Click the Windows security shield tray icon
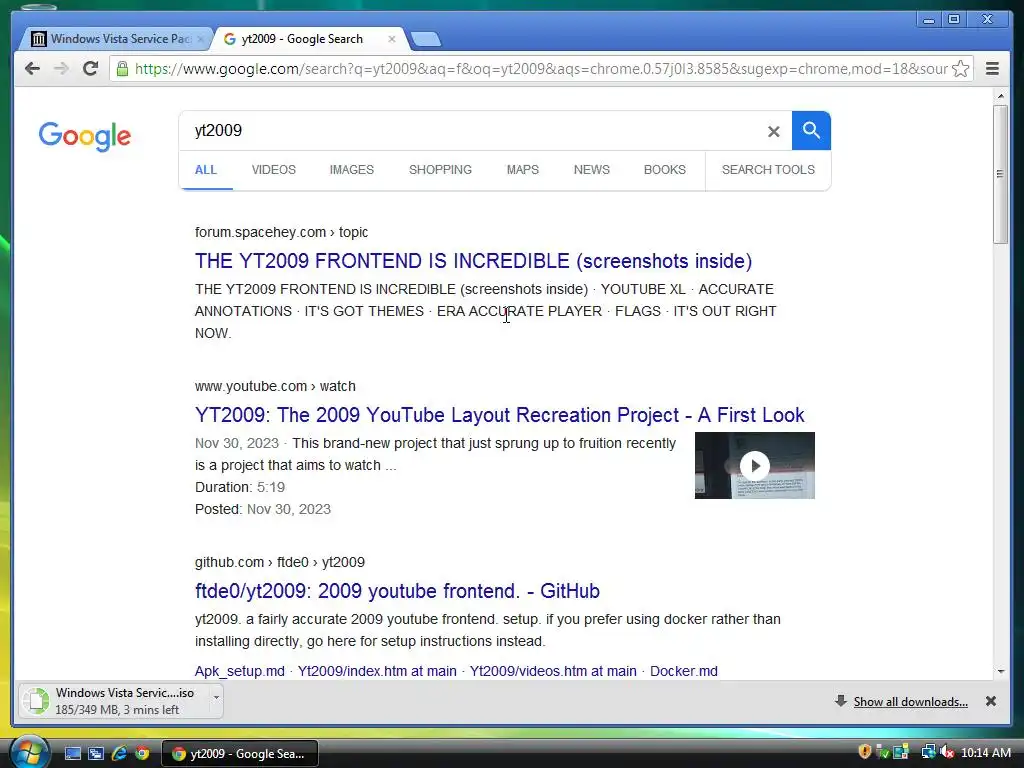Viewport: 1024px width, 768px height. pos(865,752)
